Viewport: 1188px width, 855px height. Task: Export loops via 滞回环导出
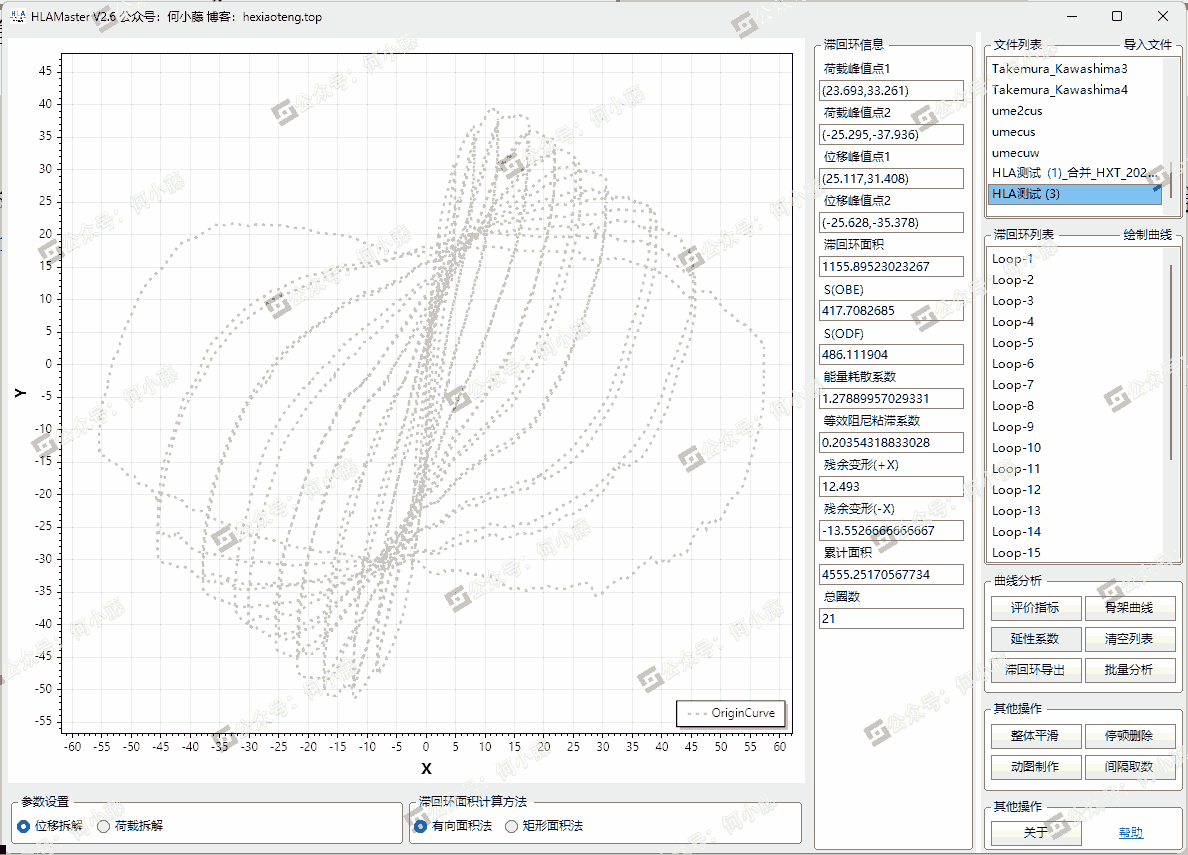[1034, 670]
